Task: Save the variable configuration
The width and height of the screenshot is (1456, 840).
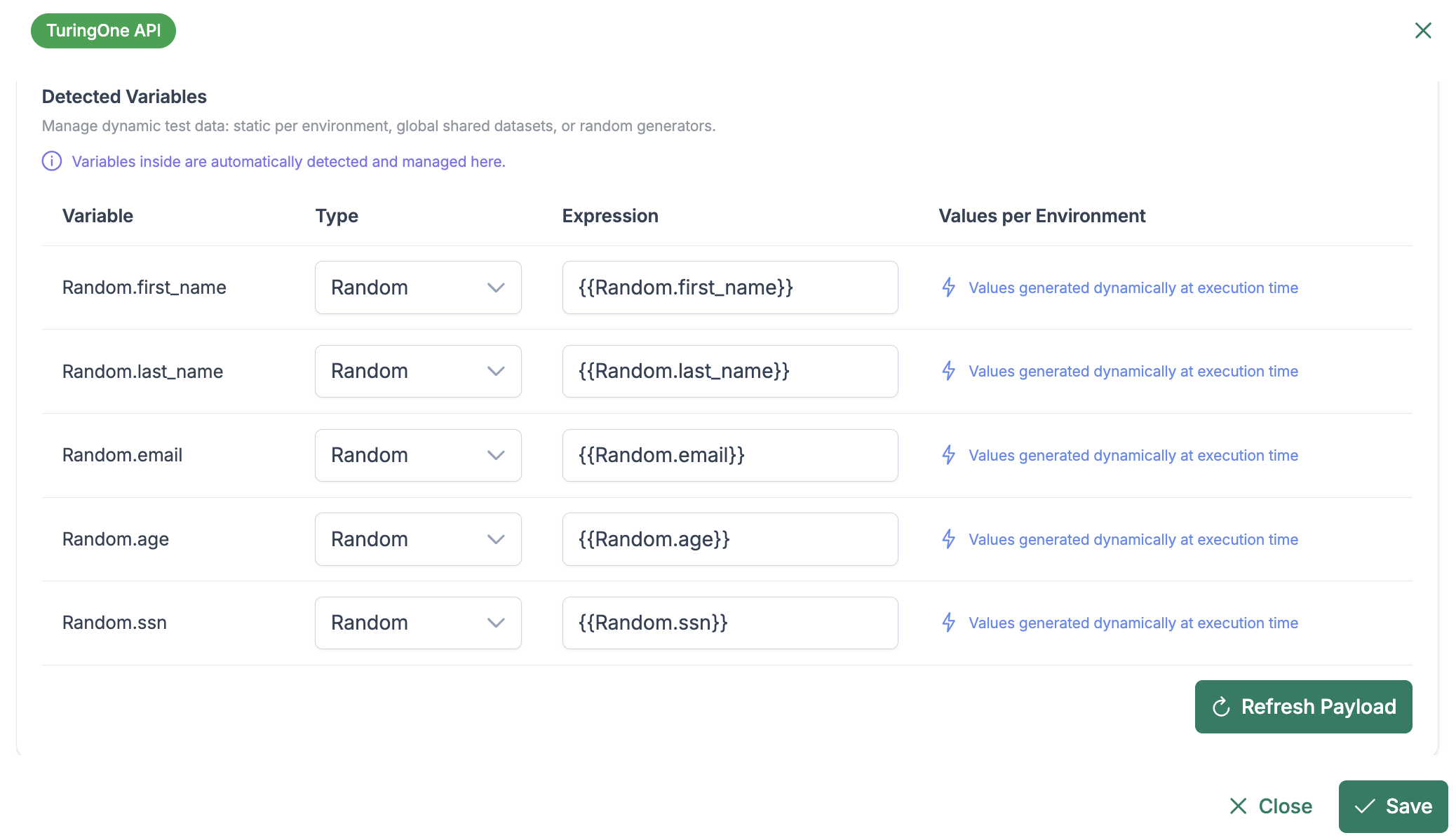Action: coord(1393,806)
